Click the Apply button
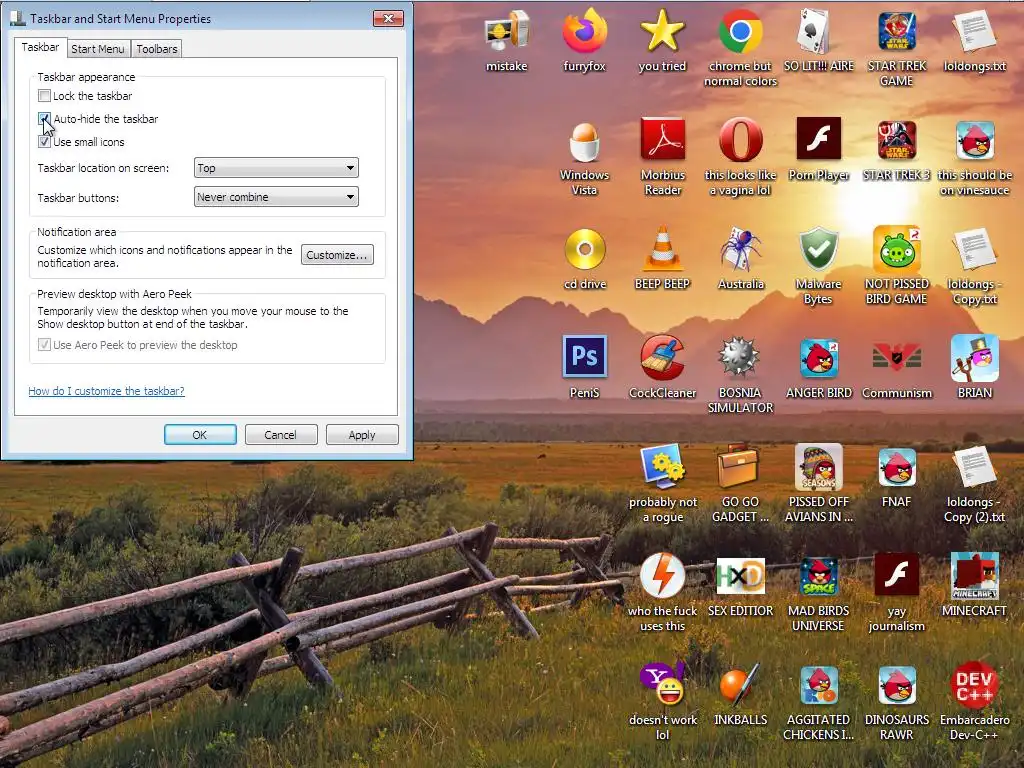 pyautogui.click(x=362, y=435)
